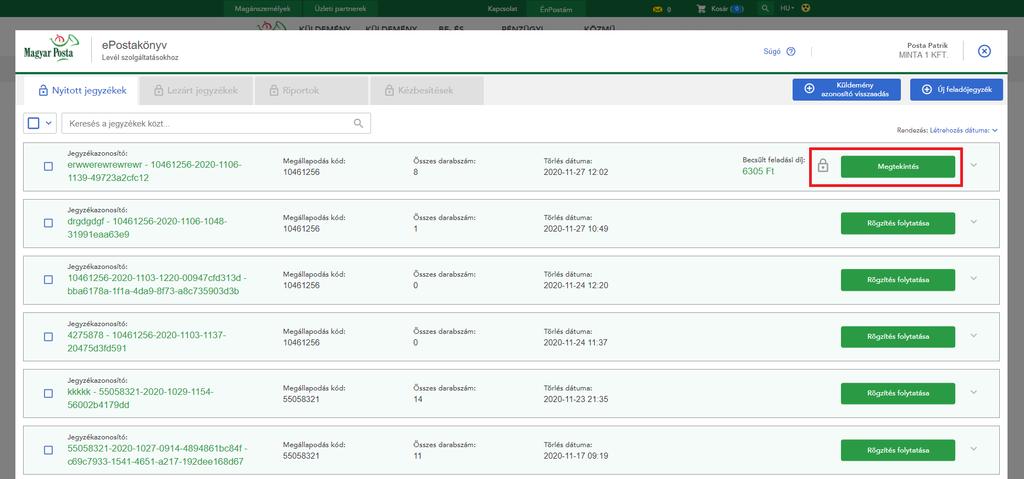Click the Új feladójegyzék button
This screenshot has height=479, width=1024.
point(956,90)
